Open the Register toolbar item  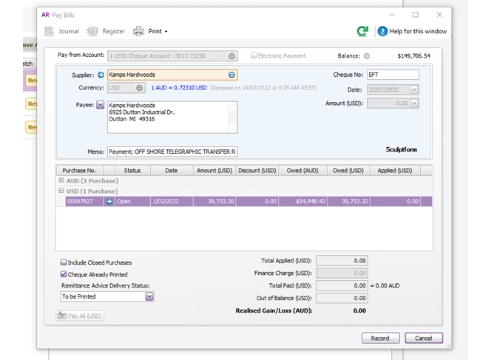(x=106, y=31)
